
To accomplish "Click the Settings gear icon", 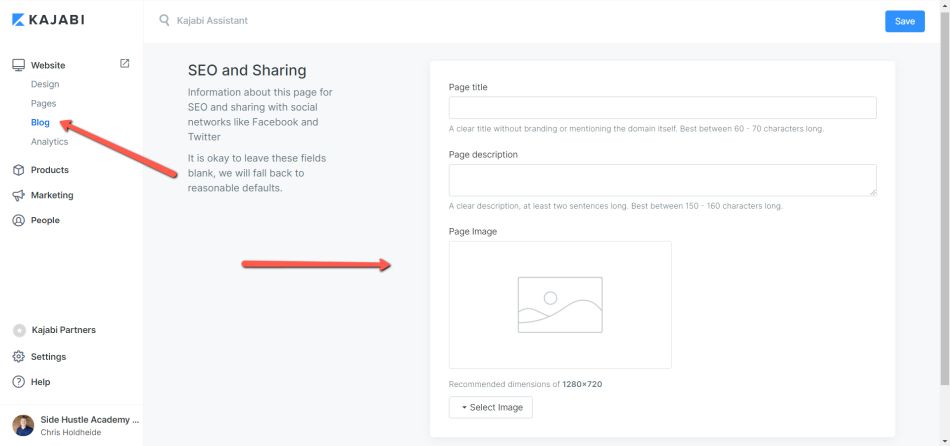I will click(19, 356).
